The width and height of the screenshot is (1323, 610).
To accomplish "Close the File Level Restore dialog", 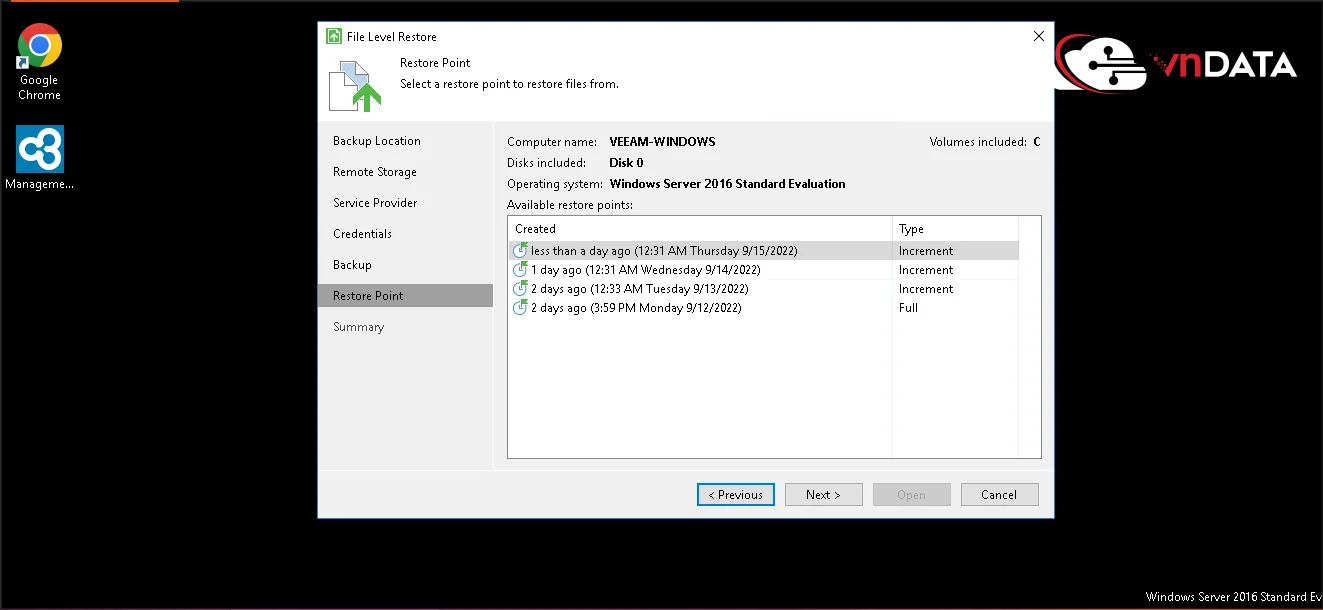I will (1038, 36).
